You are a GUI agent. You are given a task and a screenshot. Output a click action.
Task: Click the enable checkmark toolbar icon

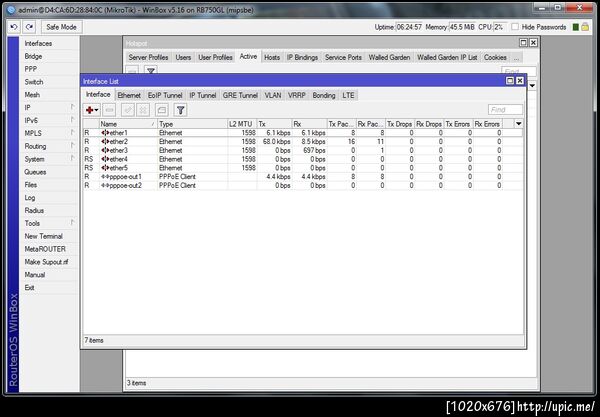tap(128, 110)
